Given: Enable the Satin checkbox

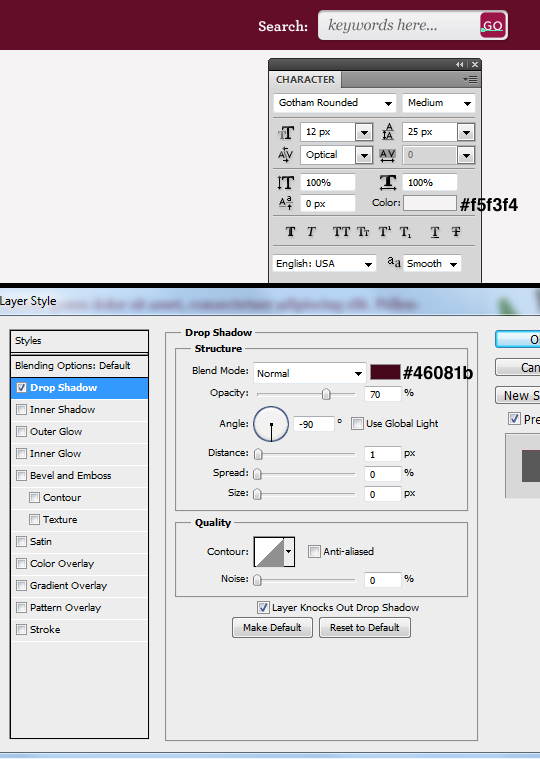Looking at the screenshot, I should tap(21, 541).
